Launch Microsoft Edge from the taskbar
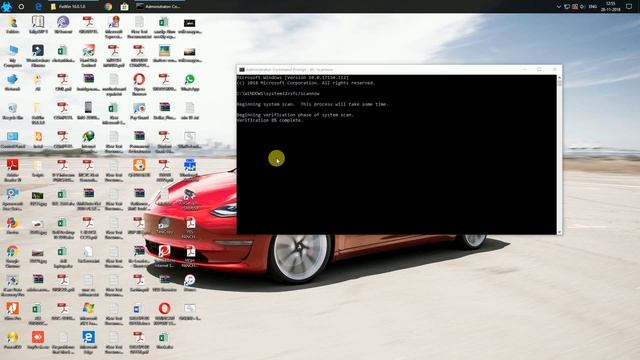The image size is (640, 360). point(38,7)
